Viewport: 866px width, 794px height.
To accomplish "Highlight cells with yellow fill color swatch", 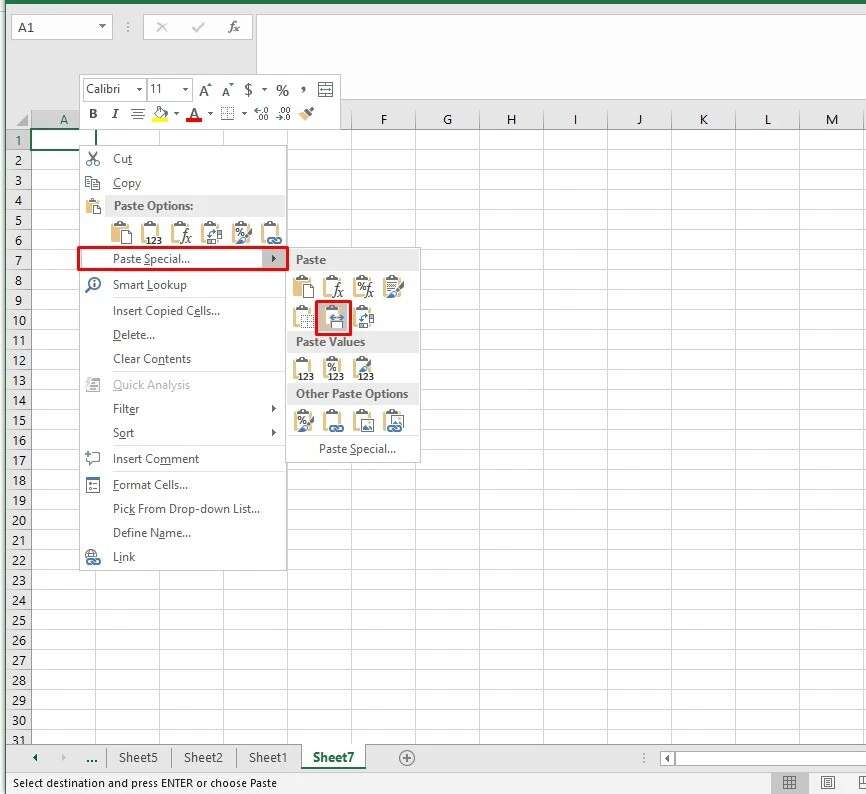I will (160, 118).
